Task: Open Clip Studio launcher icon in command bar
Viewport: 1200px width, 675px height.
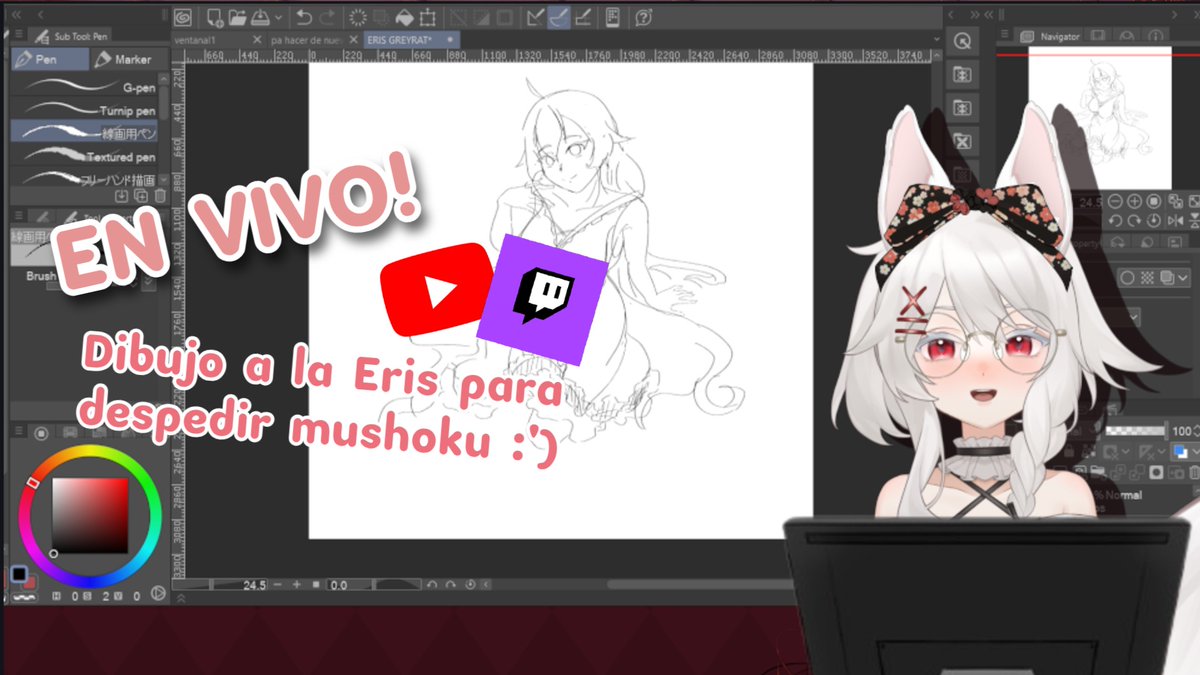Action: (x=183, y=17)
